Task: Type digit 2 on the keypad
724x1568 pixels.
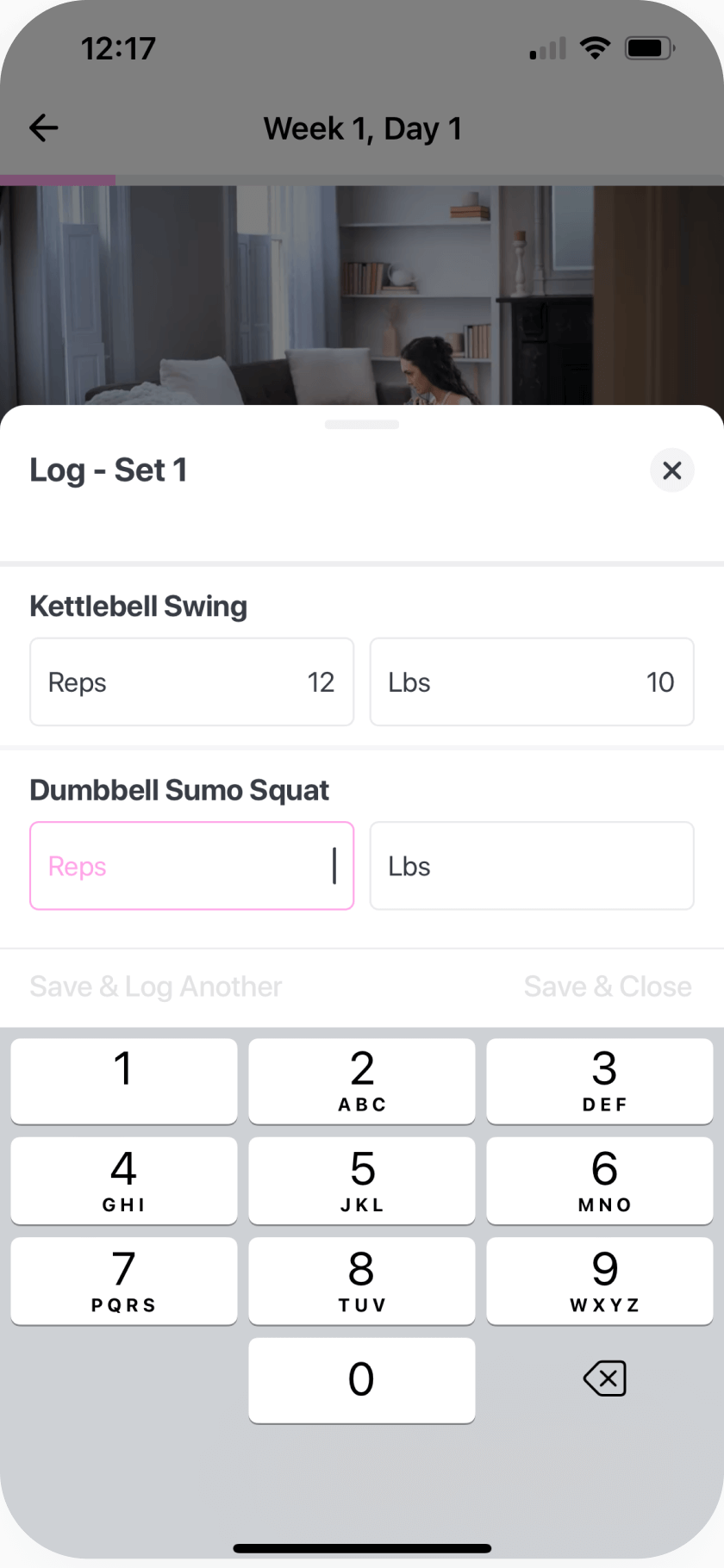Action: pos(362,1080)
